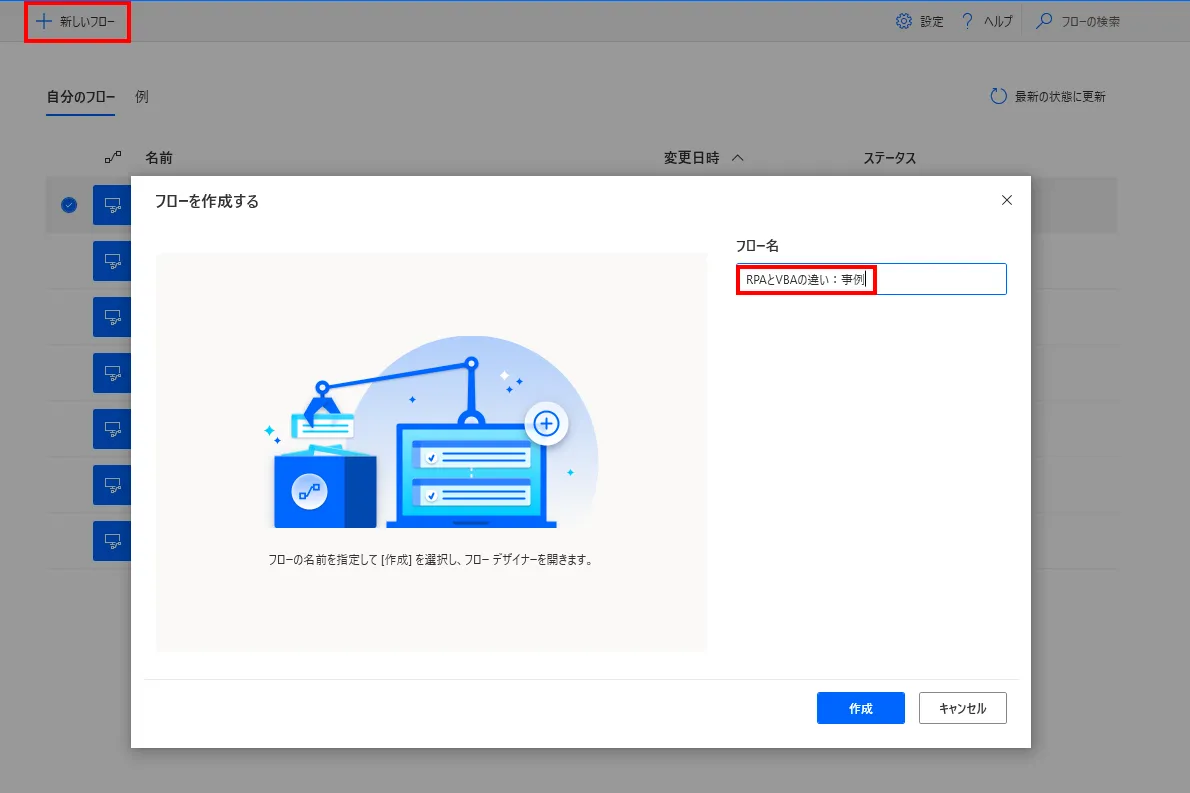This screenshot has height=793, width=1190.
Task: Close the フローを作成する dialog with X
Action: click(x=1007, y=200)
